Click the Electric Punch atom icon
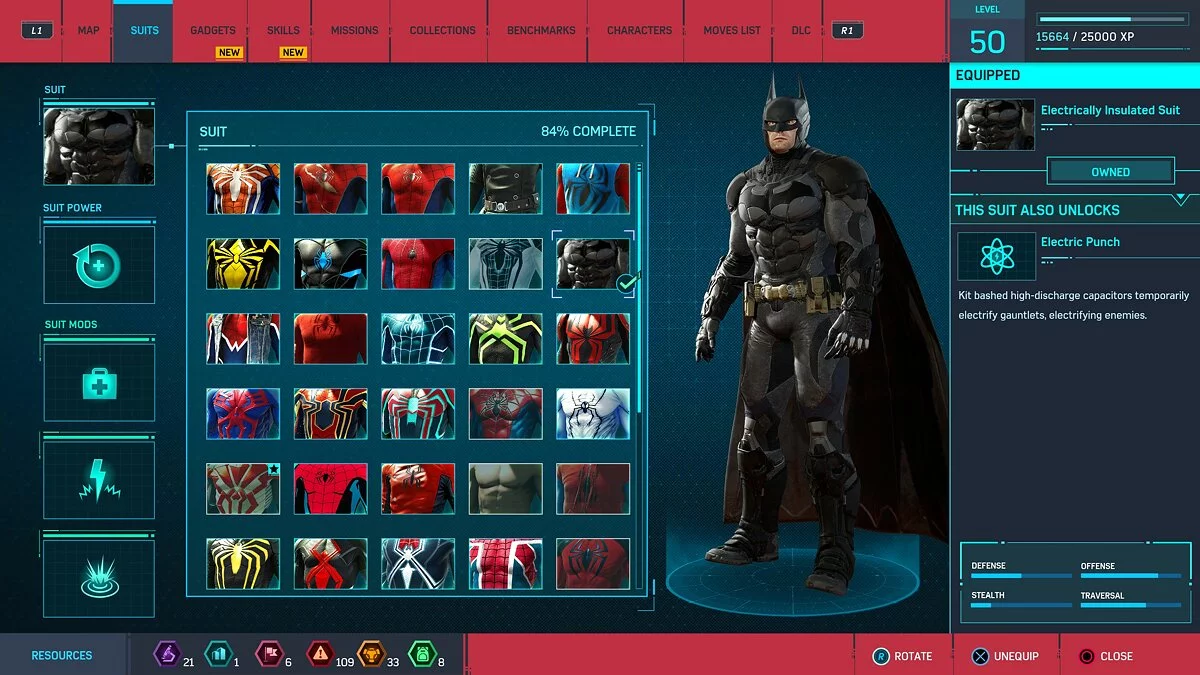The image size is (1200, 675). [996, 256]
